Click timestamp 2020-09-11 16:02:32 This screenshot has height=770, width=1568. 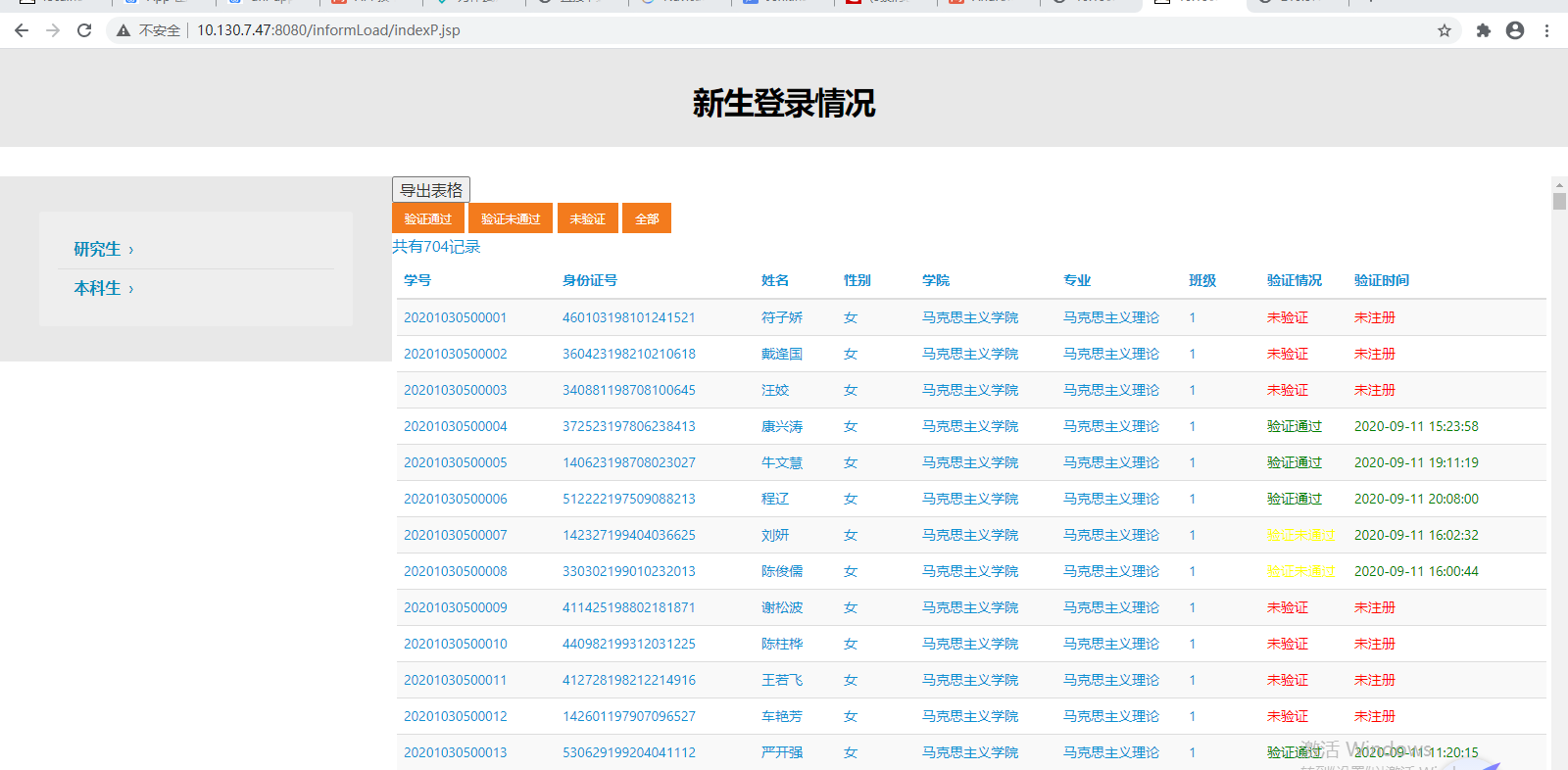click(1416, 535)
